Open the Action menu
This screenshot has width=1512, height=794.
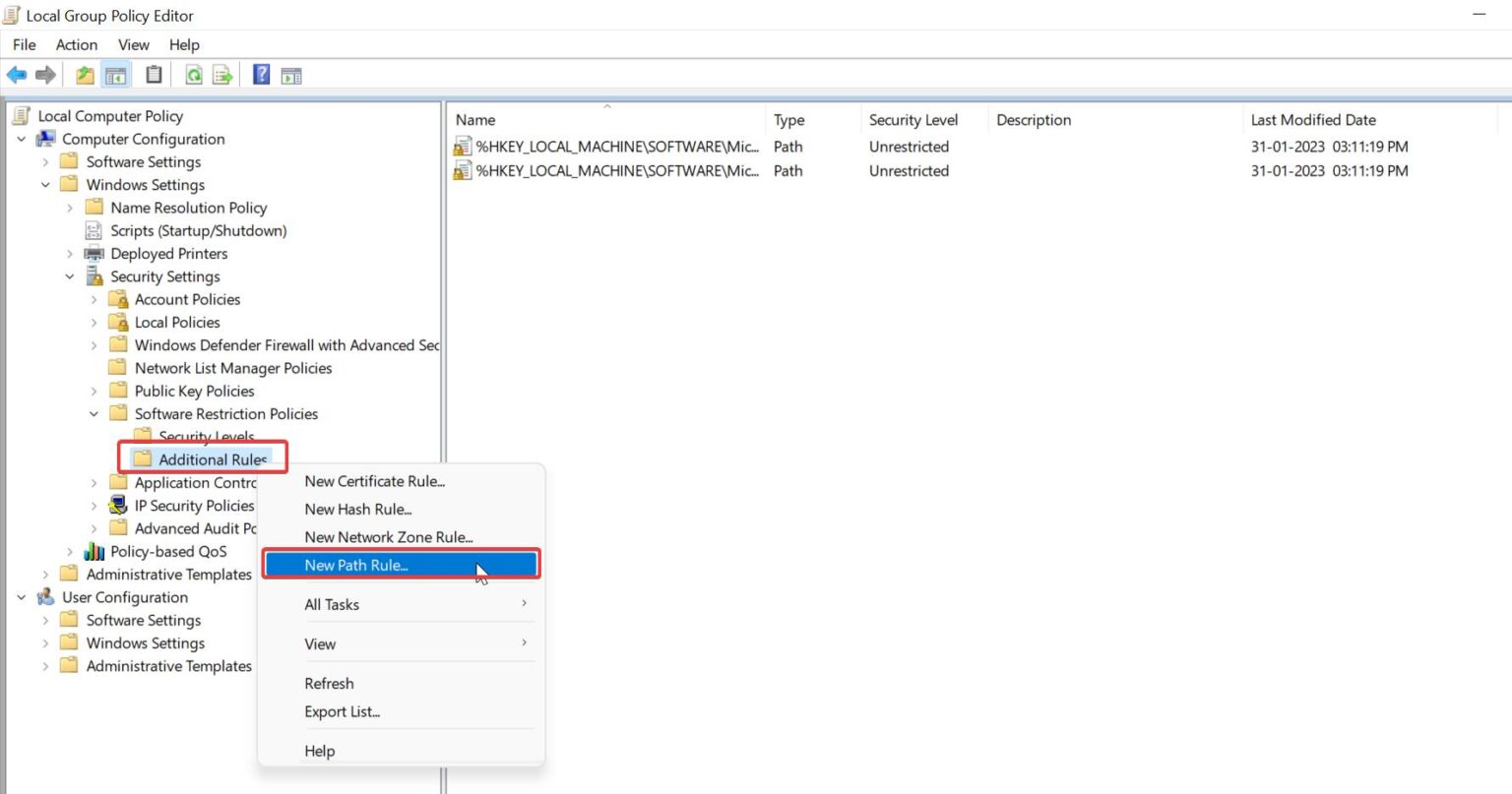(76, 44)
